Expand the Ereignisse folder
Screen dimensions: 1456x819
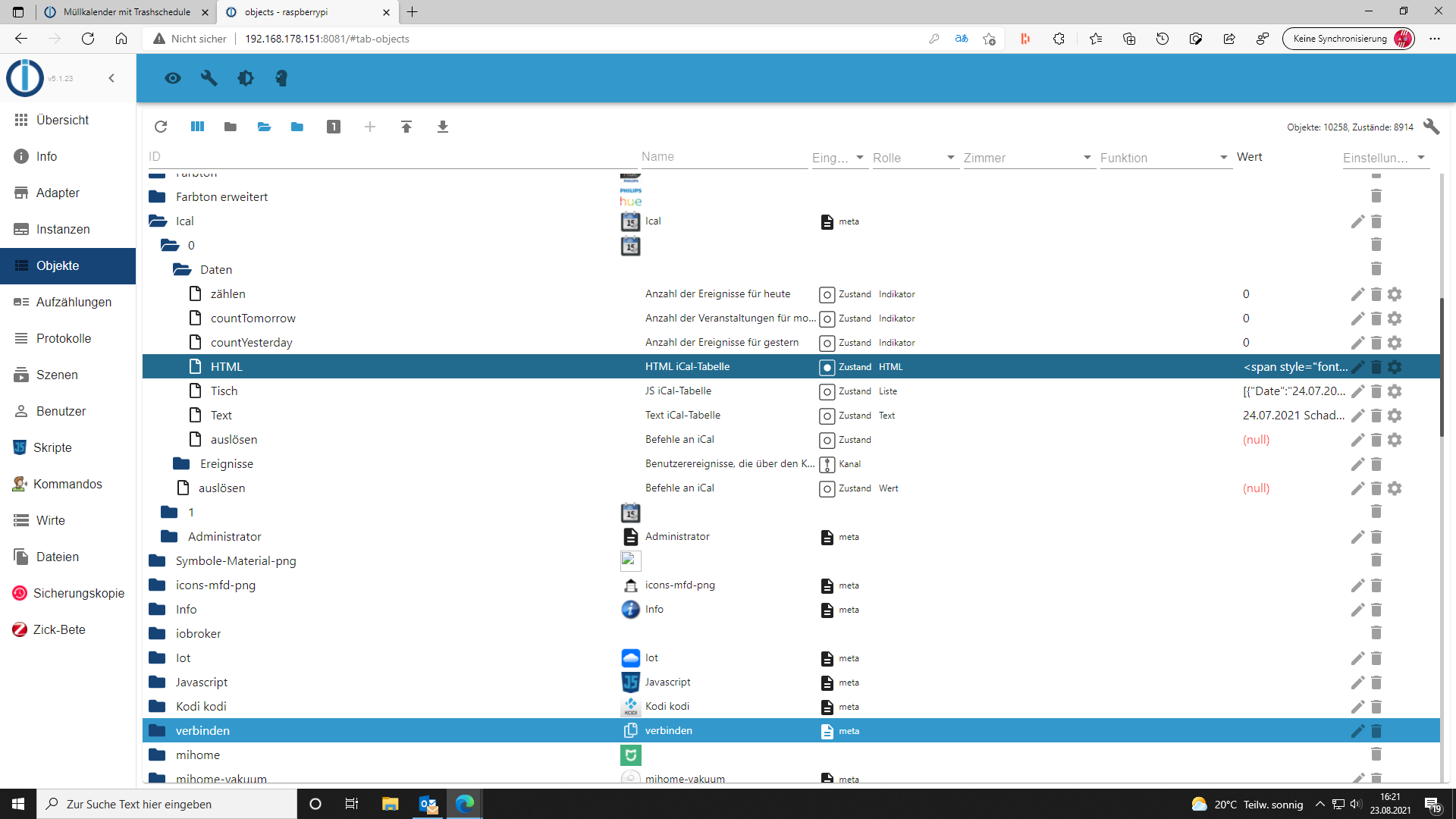tap(181, 463)
